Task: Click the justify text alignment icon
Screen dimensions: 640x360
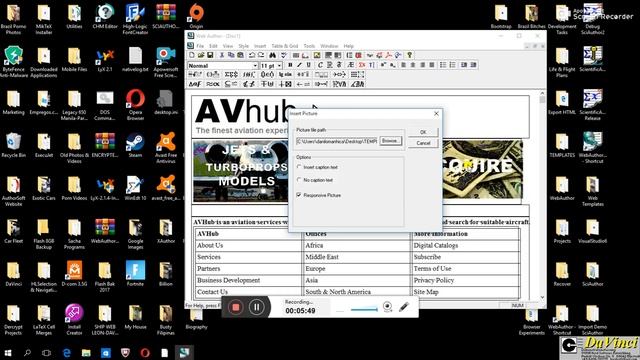Action: 431,65
